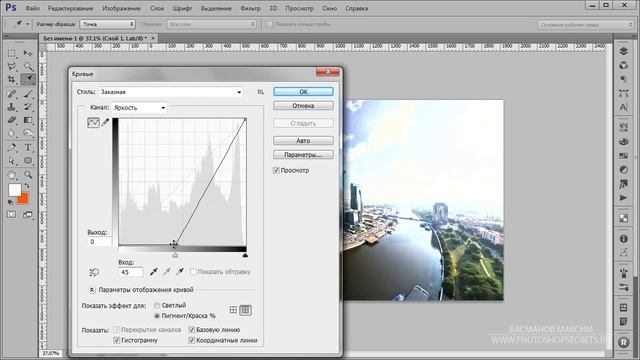Image resolution: width=640 pixels, height=360 pixels.
Task: Select the Path Selection tool
Action: [12, 160]
